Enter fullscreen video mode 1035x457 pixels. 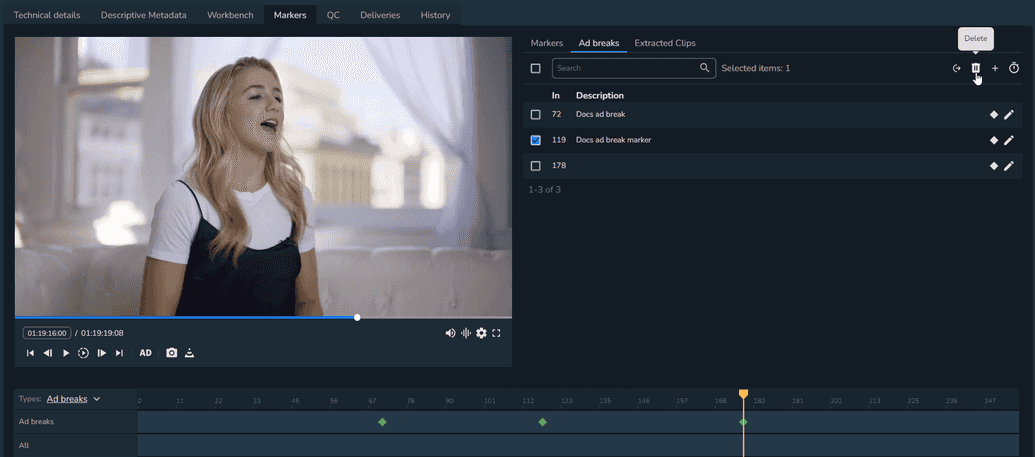tap(496, 333)
